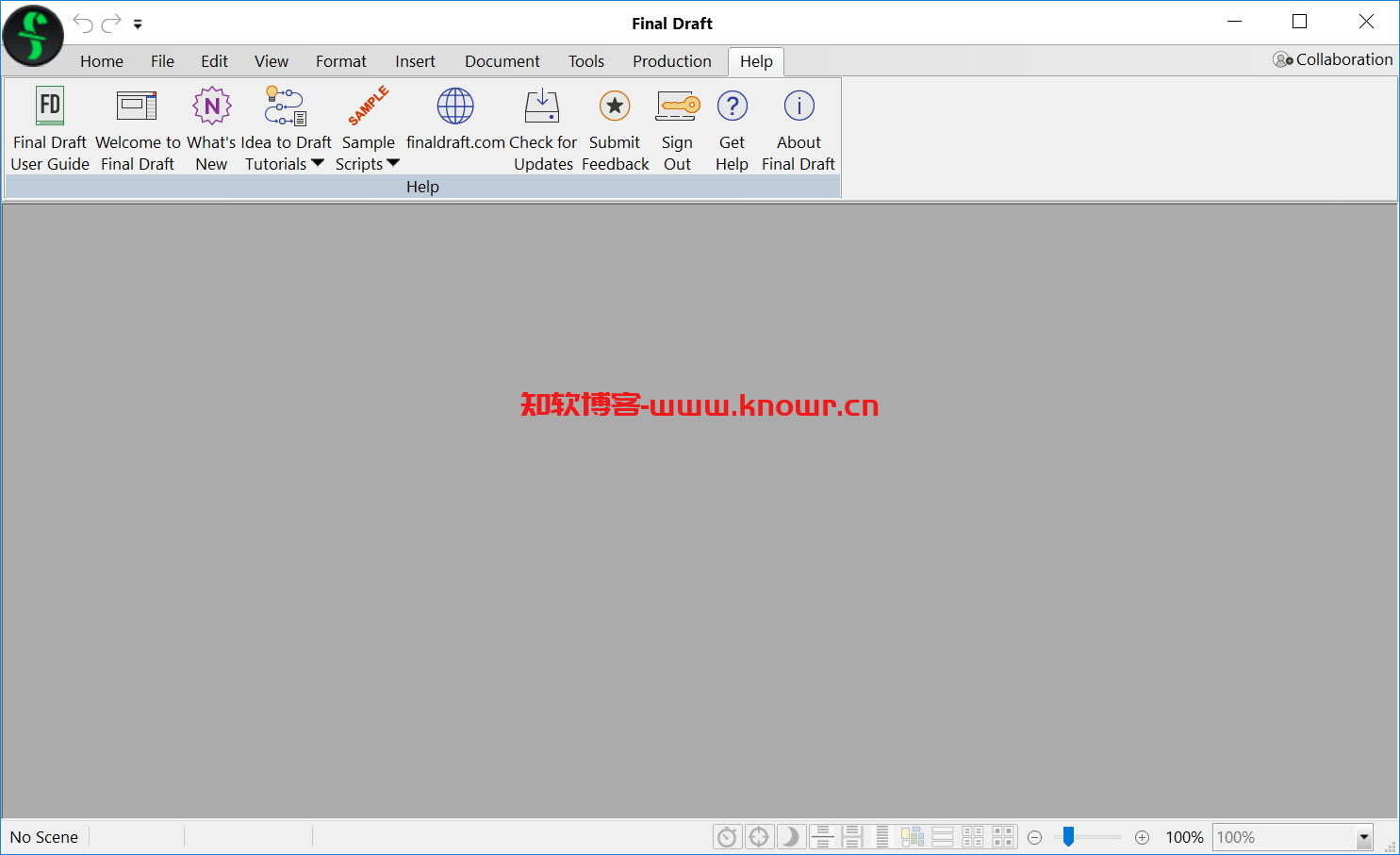Open the Home tab
Viewport: 1400px width, 855px height.
click(102, 61)
